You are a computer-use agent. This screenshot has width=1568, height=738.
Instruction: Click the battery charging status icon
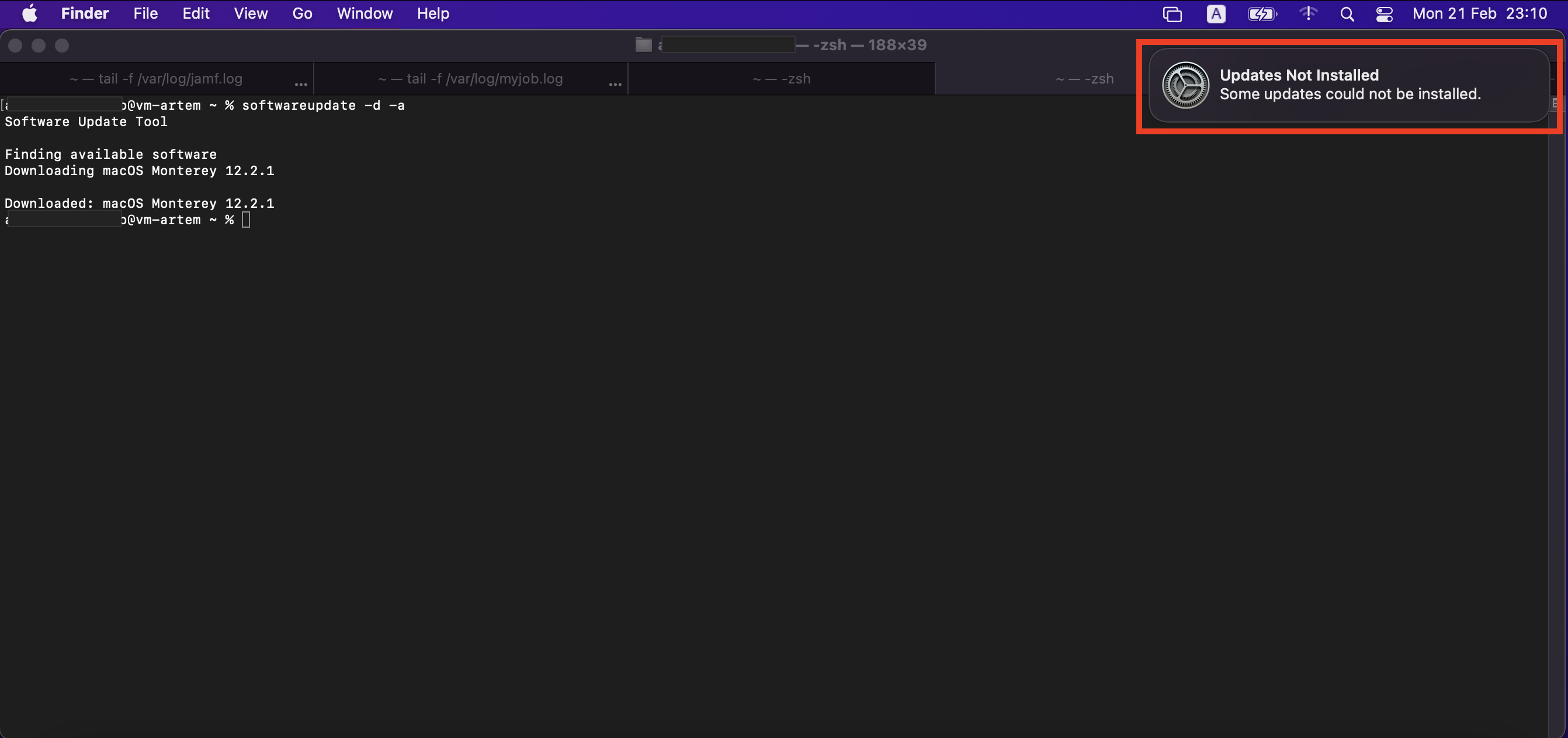tap(1262, 14)
